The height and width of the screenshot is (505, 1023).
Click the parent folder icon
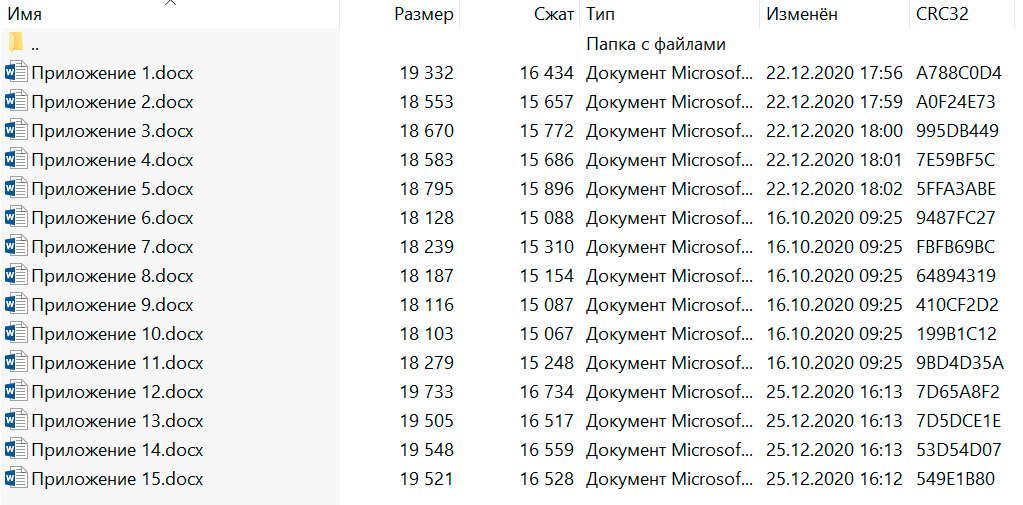click(16, 44)
